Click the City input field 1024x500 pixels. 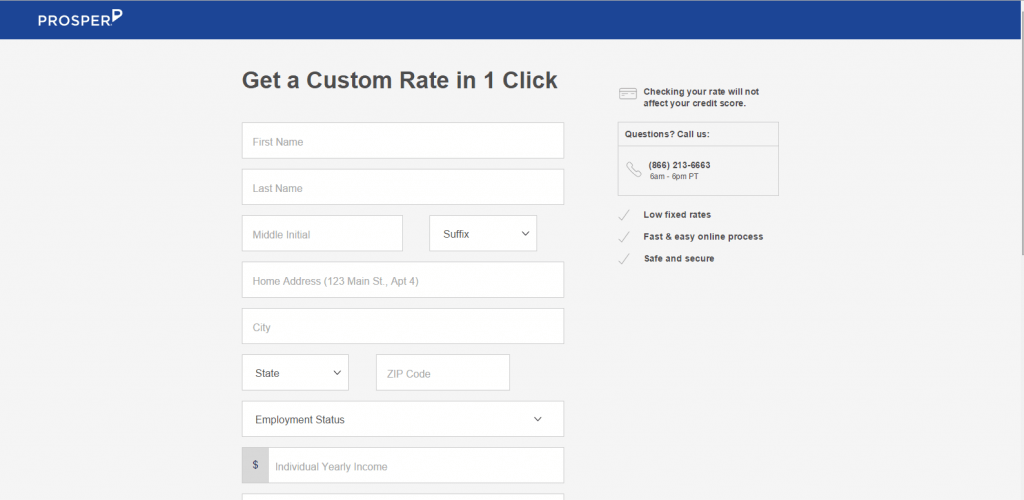(403, 326)
